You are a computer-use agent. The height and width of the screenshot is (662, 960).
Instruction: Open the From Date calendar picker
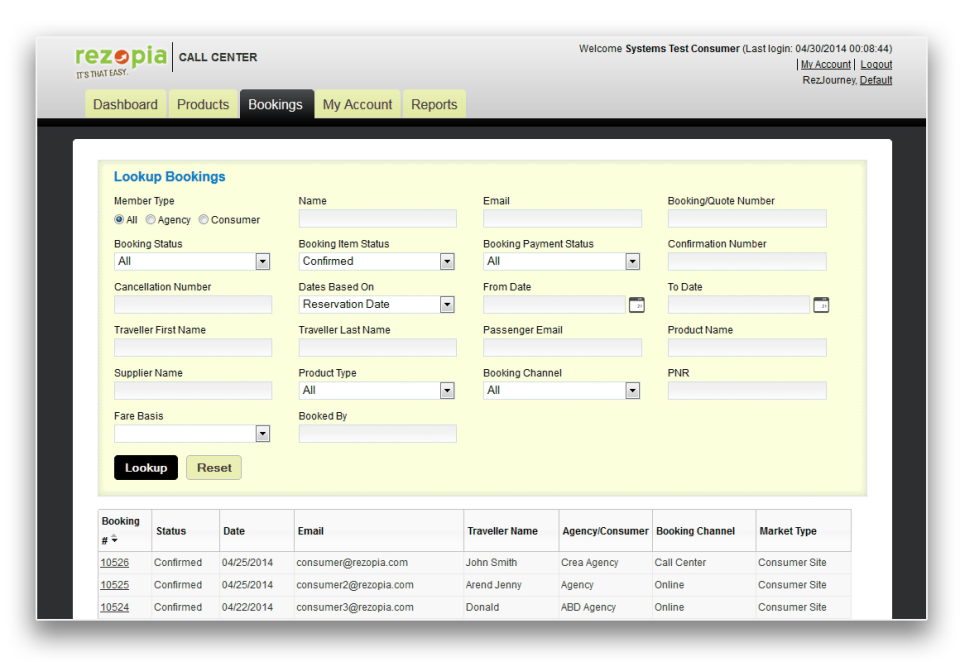(x=637, y=305)
